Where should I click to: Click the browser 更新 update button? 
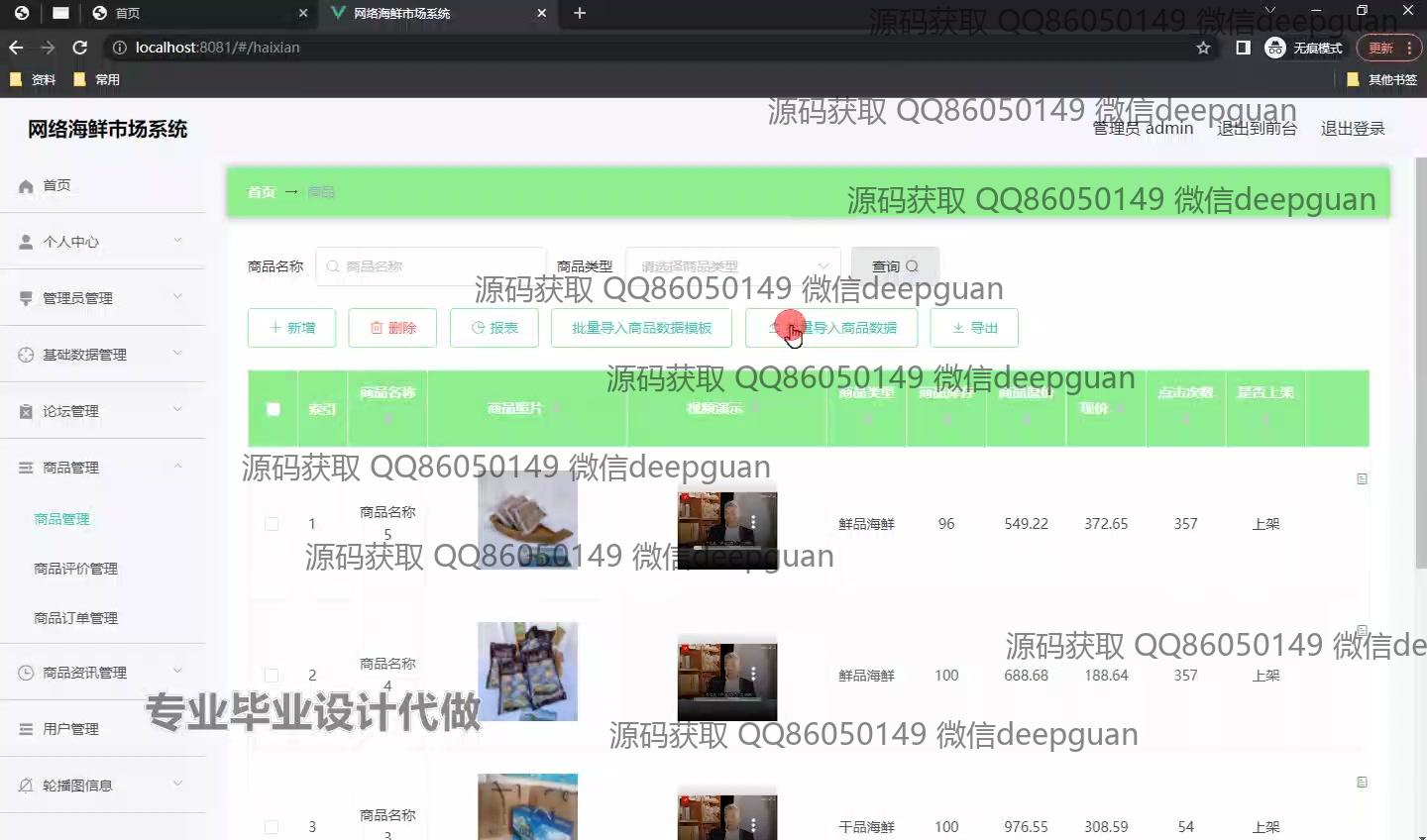tap(1388, 48)
